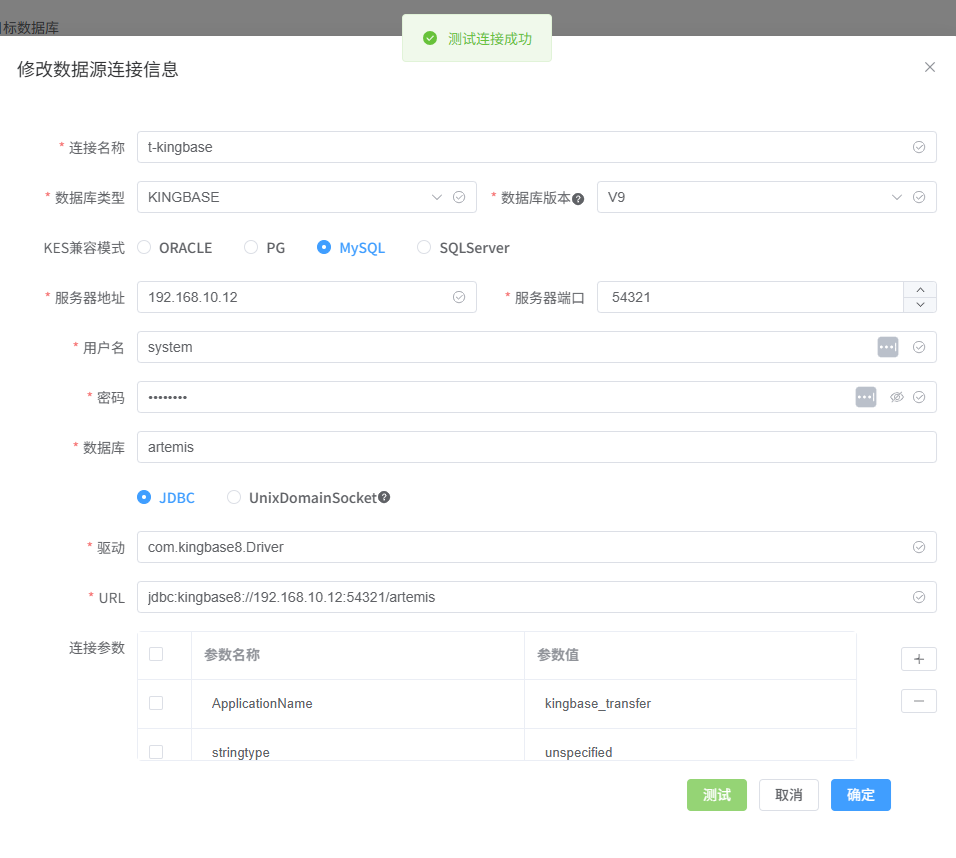Check the ApplicationName parameter row checkbox
956x858 pixels.
point(156,703)
